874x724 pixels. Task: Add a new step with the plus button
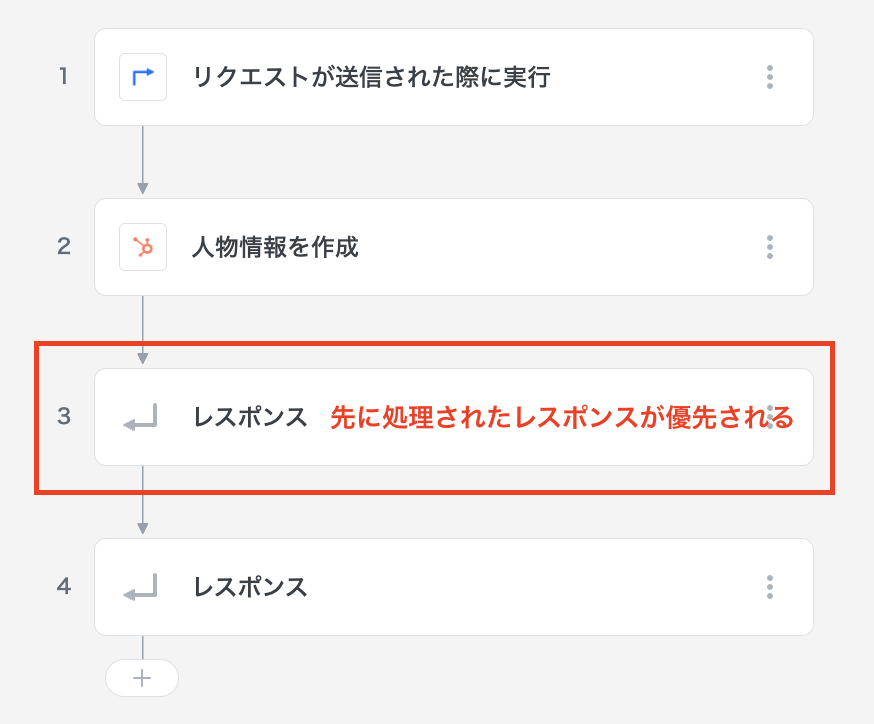point(142,678)
